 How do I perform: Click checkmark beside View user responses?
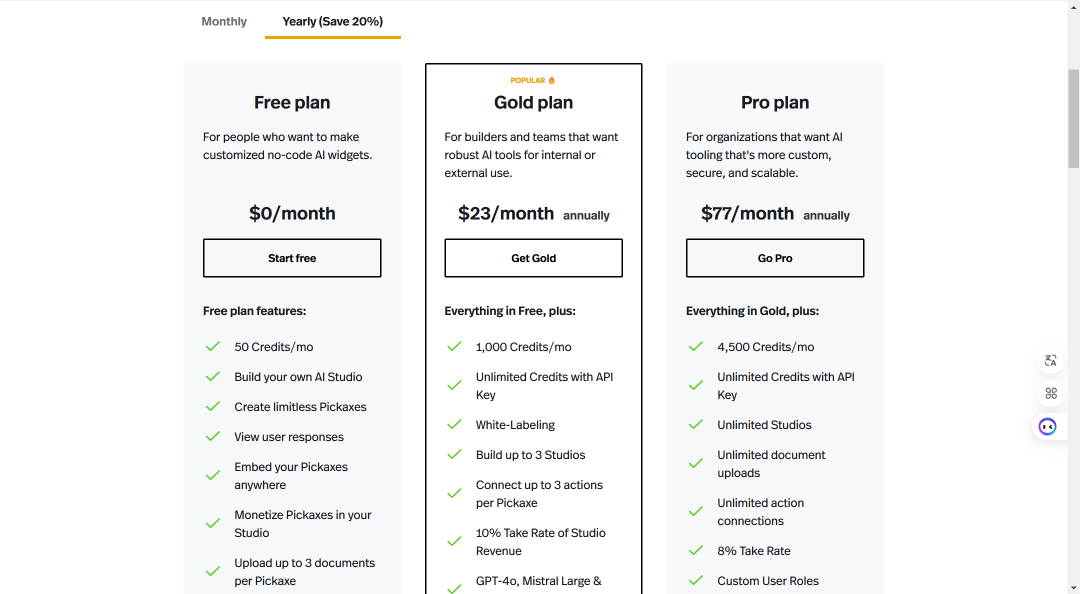[x=213, y=436]
